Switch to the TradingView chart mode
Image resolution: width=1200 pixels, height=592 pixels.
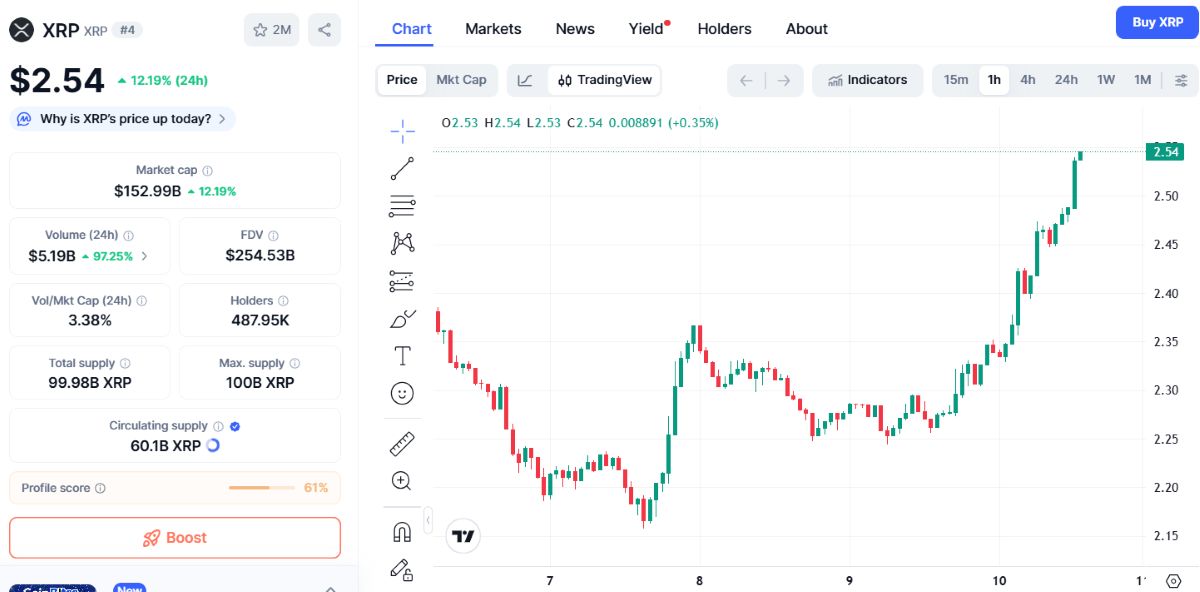click(605, 80)
